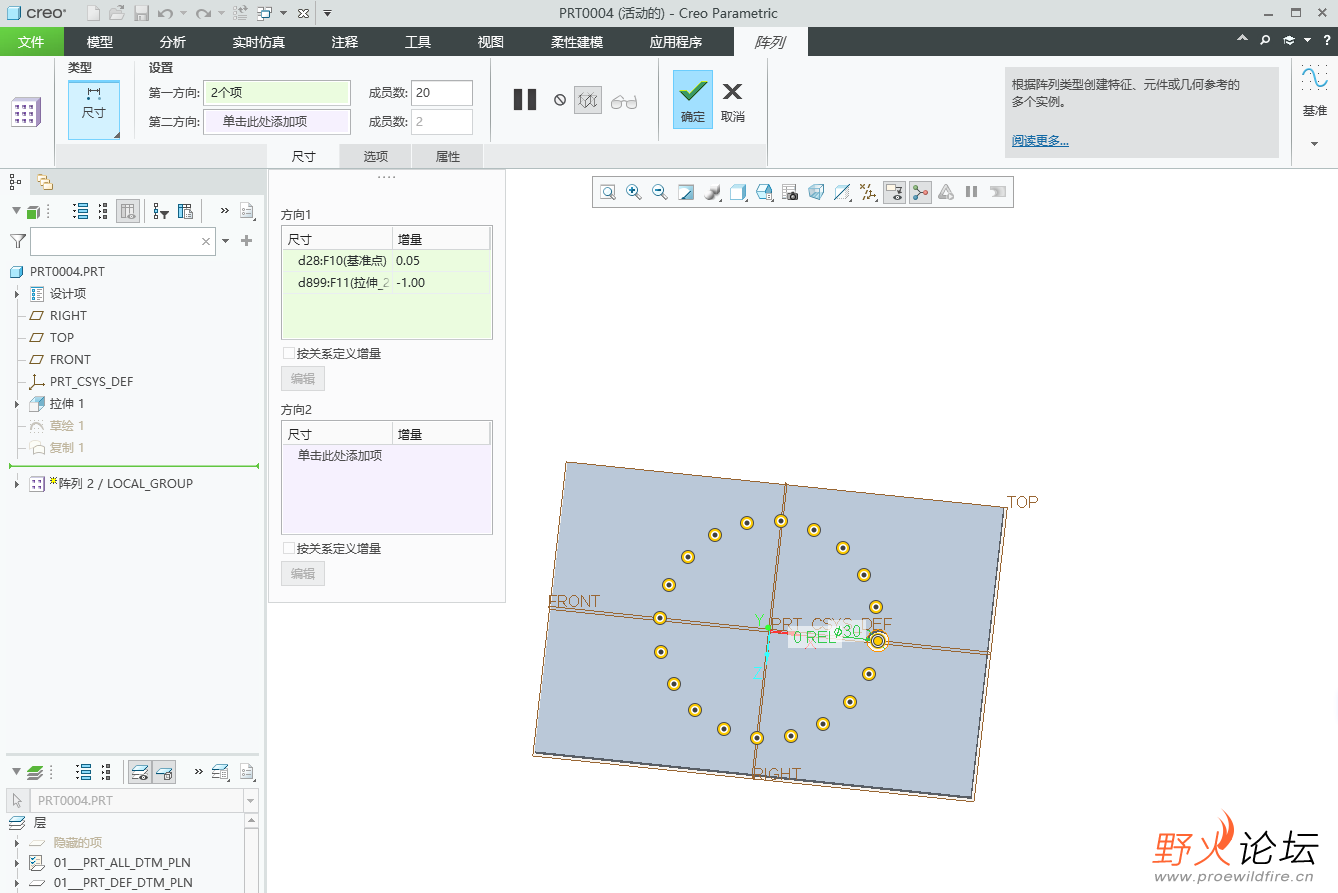Enable first 按关系定义增量 checkbox under 方向1

(x=289, y=353)
